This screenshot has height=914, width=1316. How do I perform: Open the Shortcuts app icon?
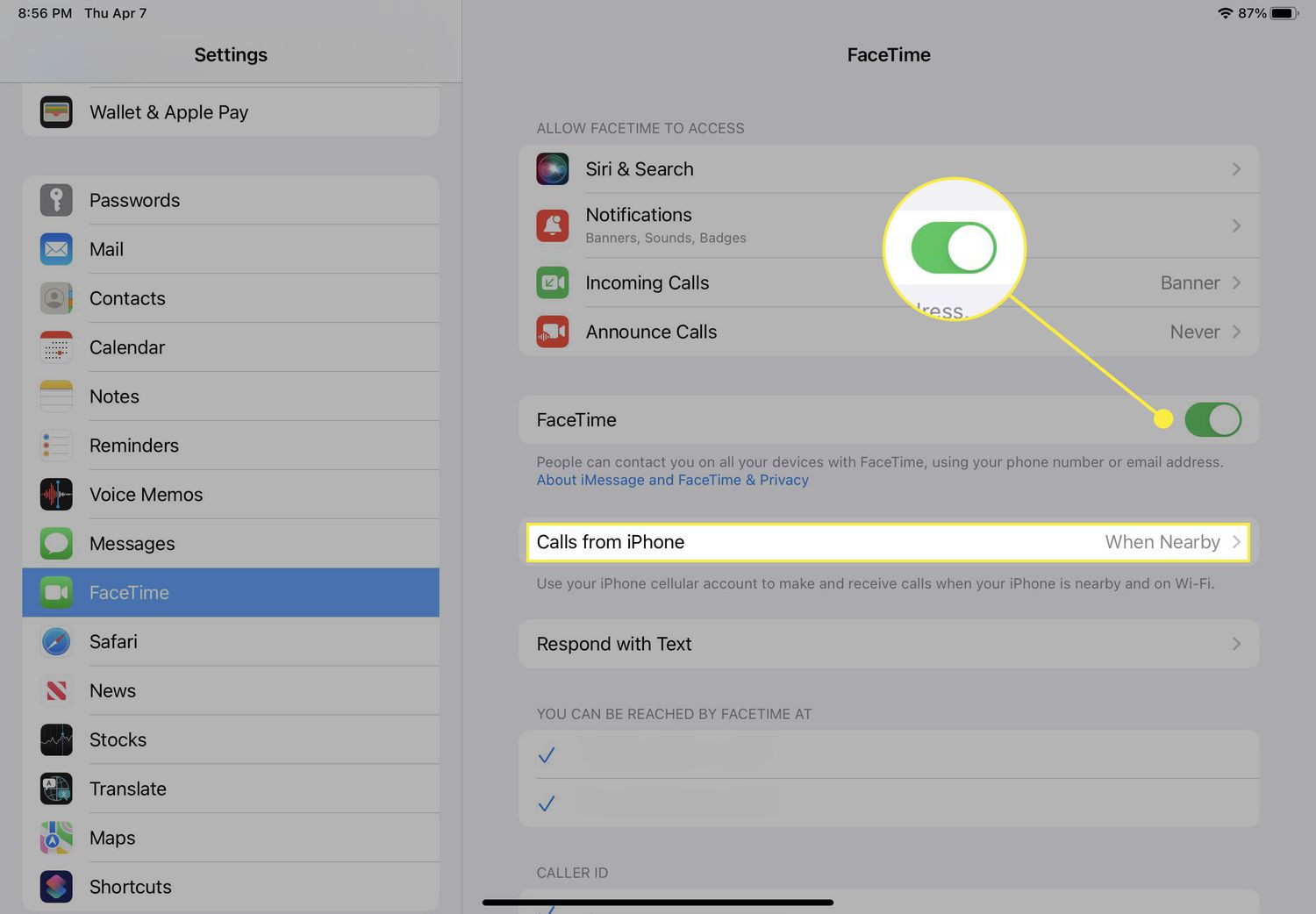[56, 887]
